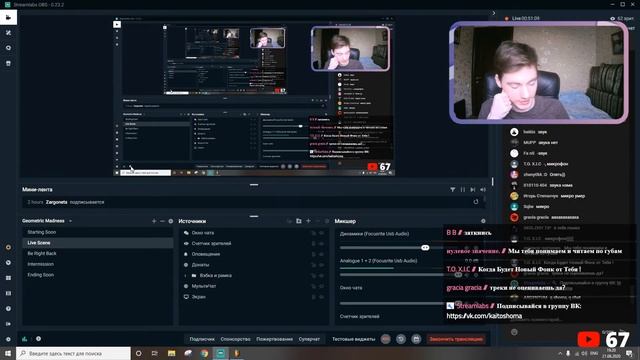
Task: Switch to the Starting Soon scene
Action: click(x=98, y=232)
